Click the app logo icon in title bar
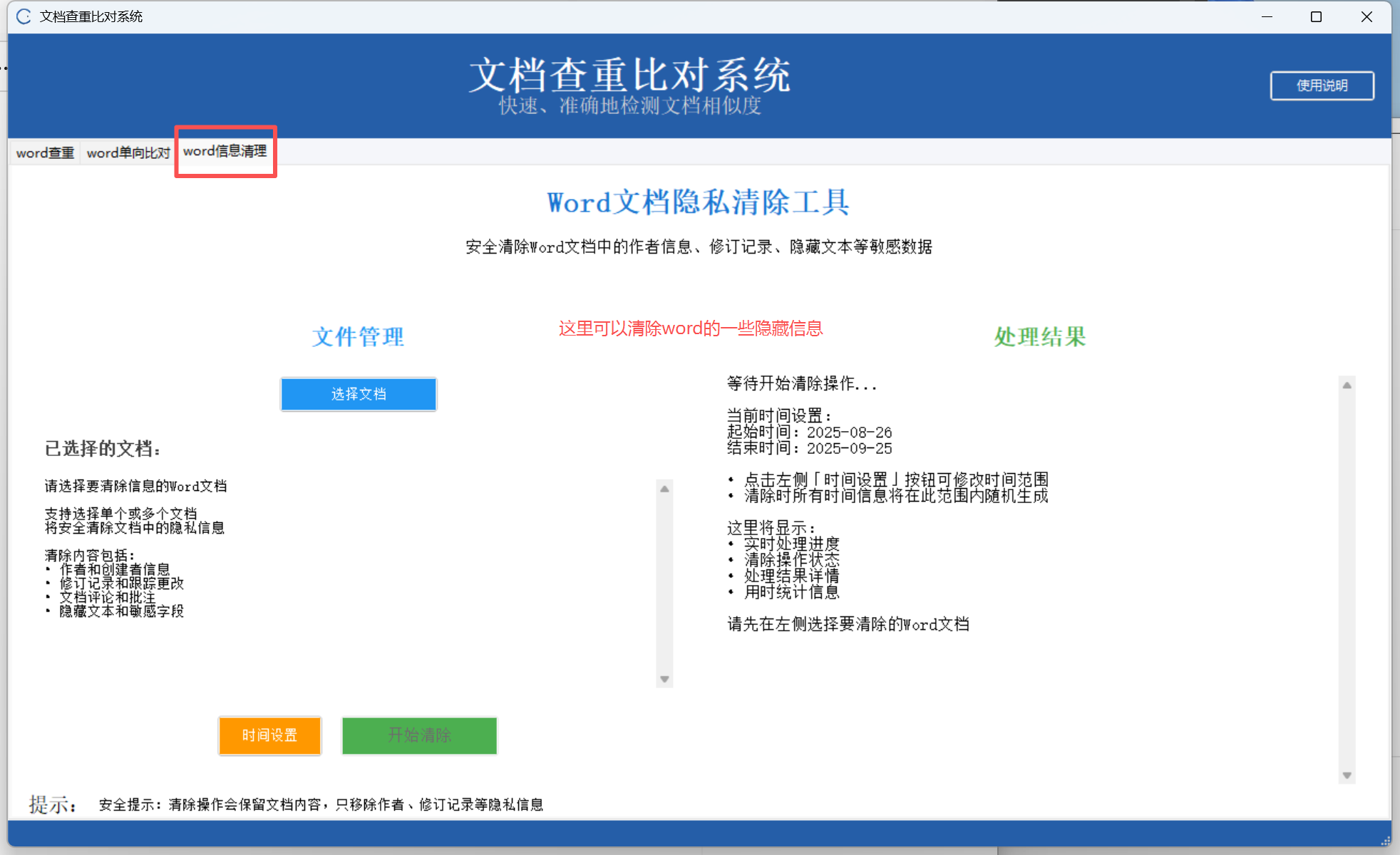This screenshot has height=855, width=1400. 24,16
